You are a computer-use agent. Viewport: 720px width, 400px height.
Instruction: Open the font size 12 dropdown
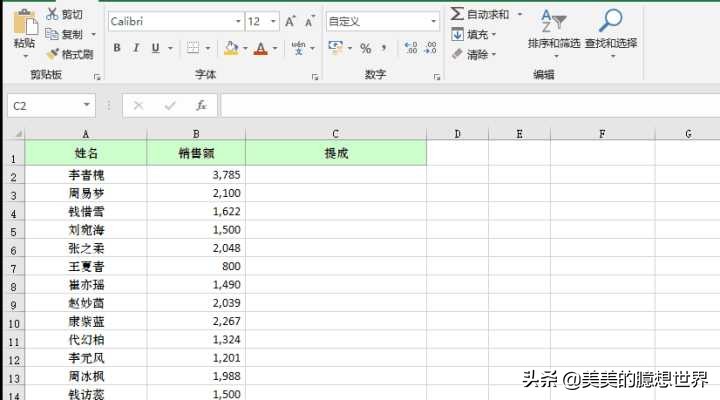pyautogui.click(x=273, y=21)
